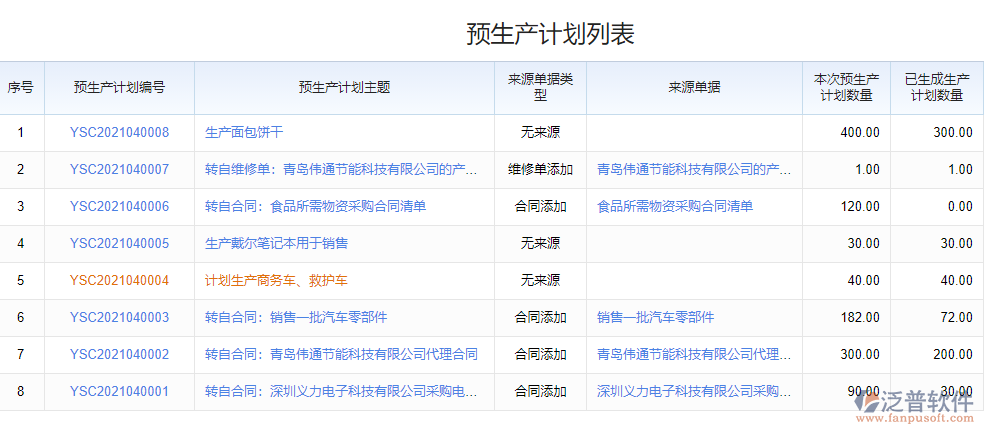Click the 预生产计划主题 column header
The image size is (984, 434).
point(344,87)
